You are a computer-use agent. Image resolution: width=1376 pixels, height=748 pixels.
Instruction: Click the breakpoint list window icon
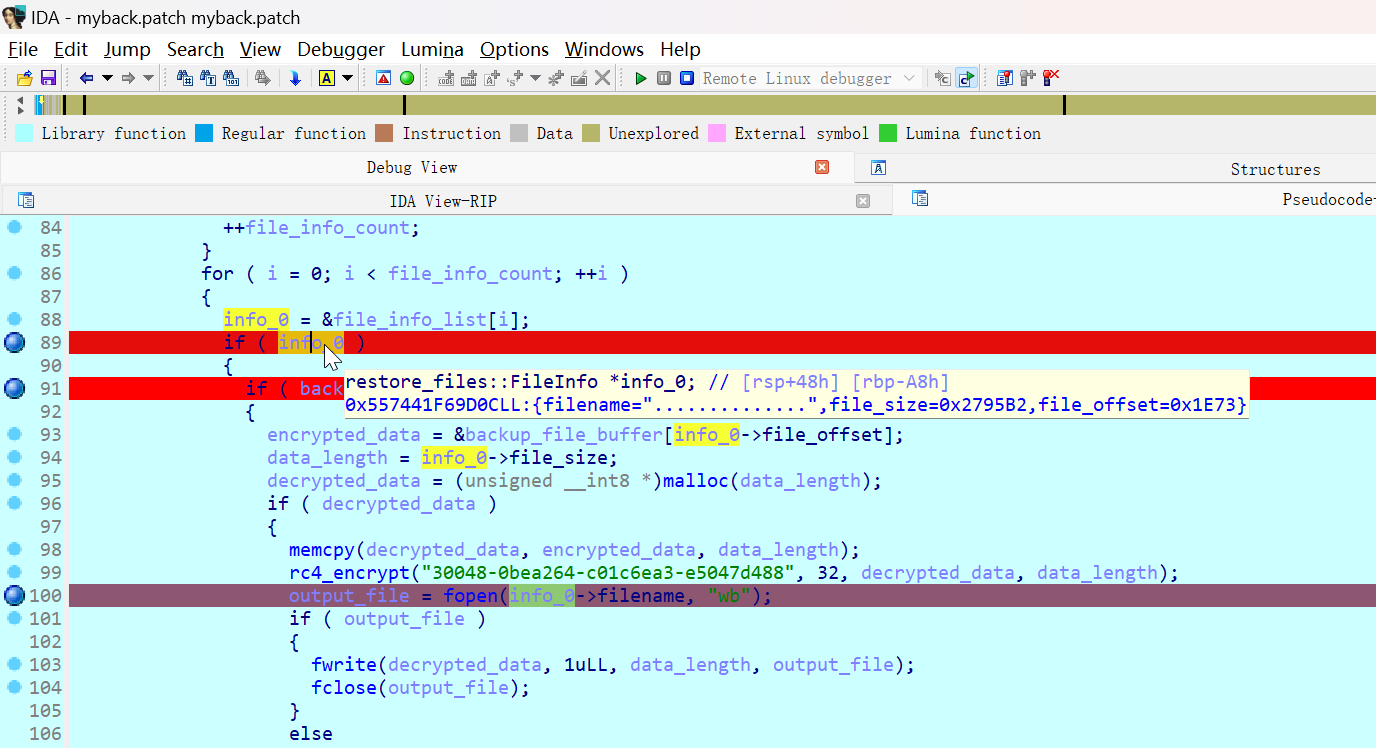(1005, 78)
